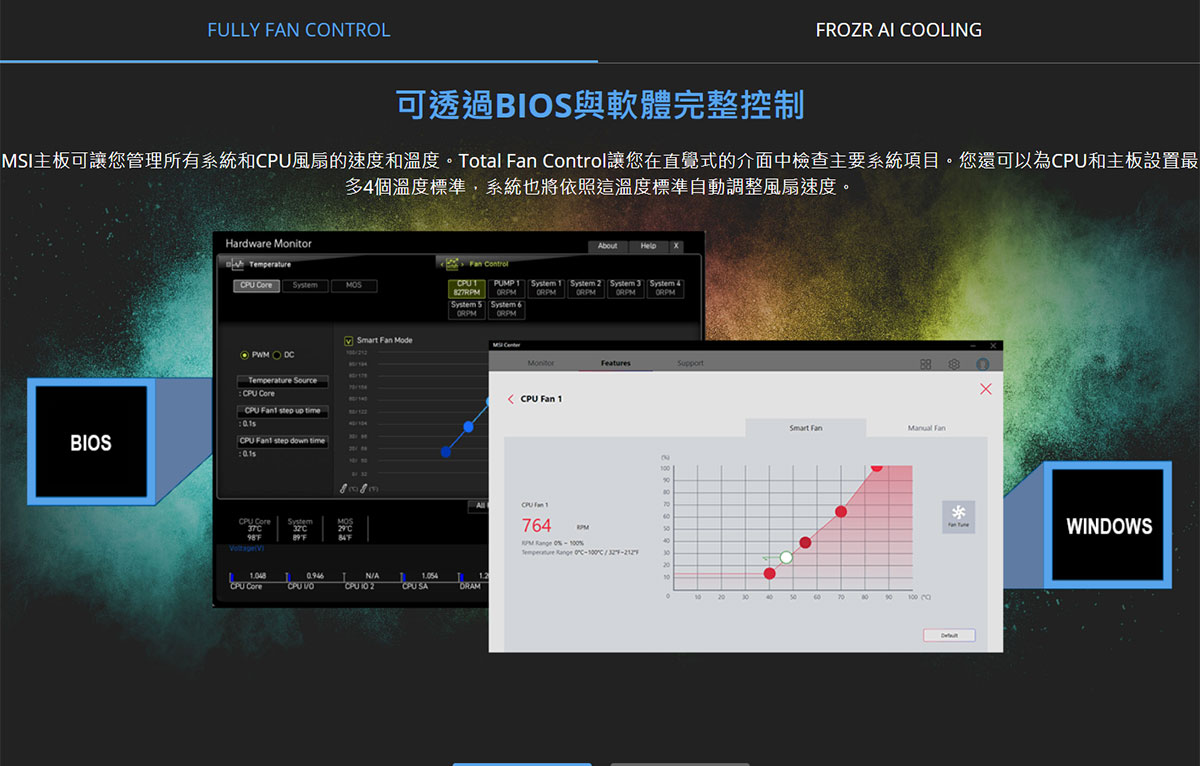Click the Fan Tune button
1200x766 pixels.
point(958,516)
